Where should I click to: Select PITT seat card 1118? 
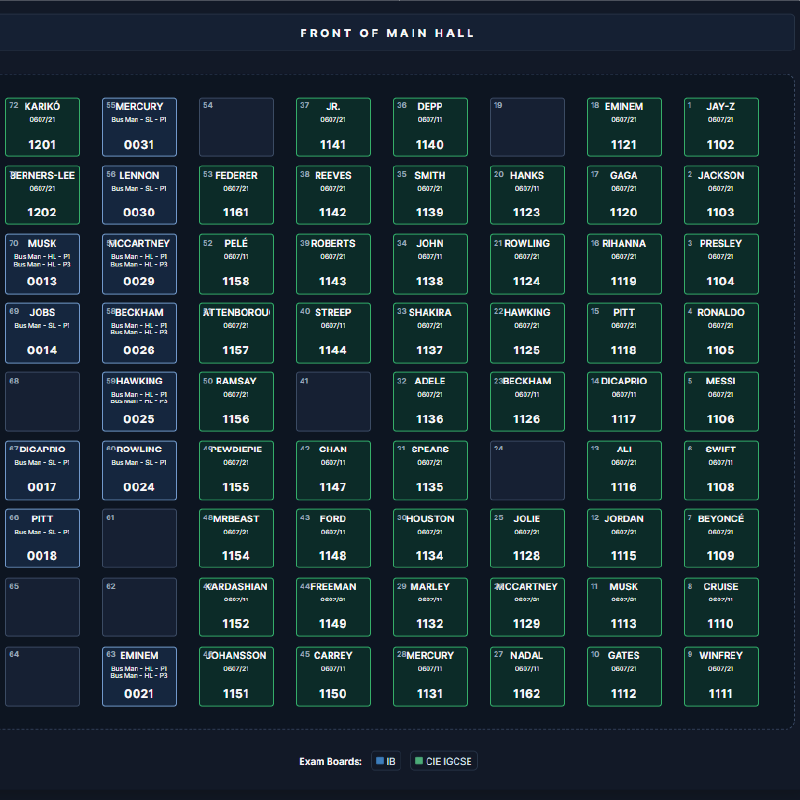[x=624, y=333]
